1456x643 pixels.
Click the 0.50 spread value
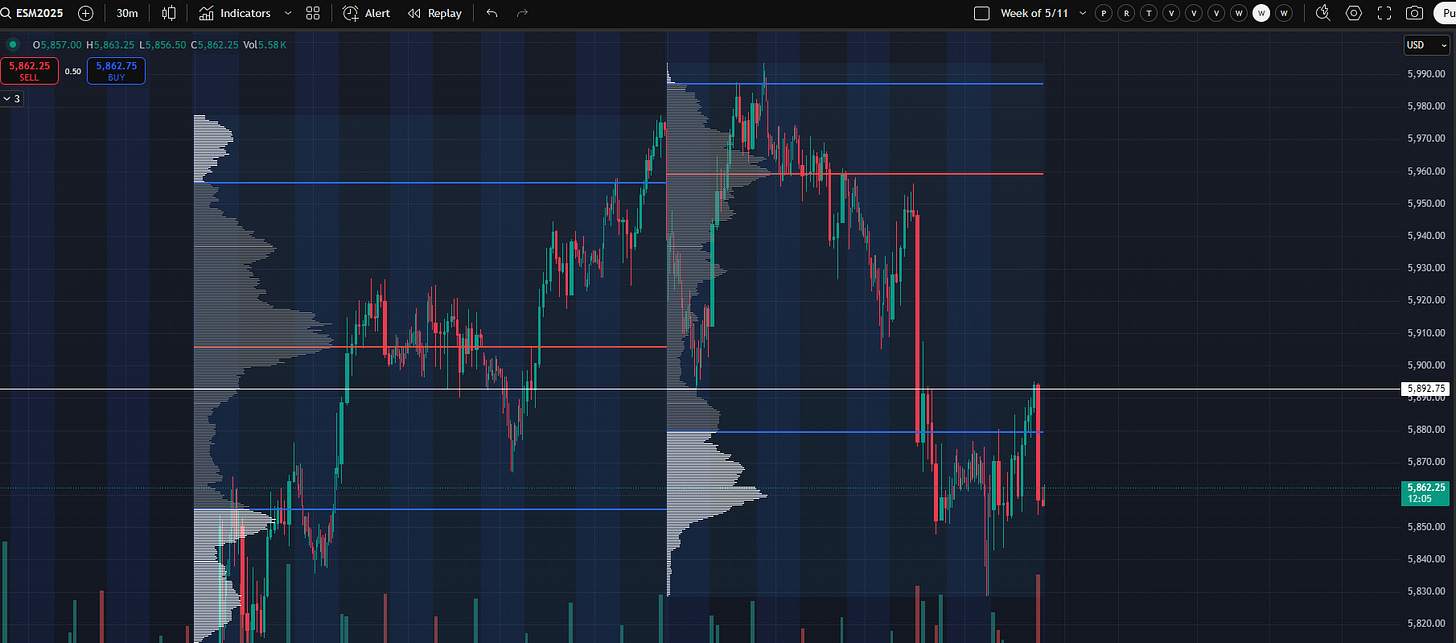point(73,71)
